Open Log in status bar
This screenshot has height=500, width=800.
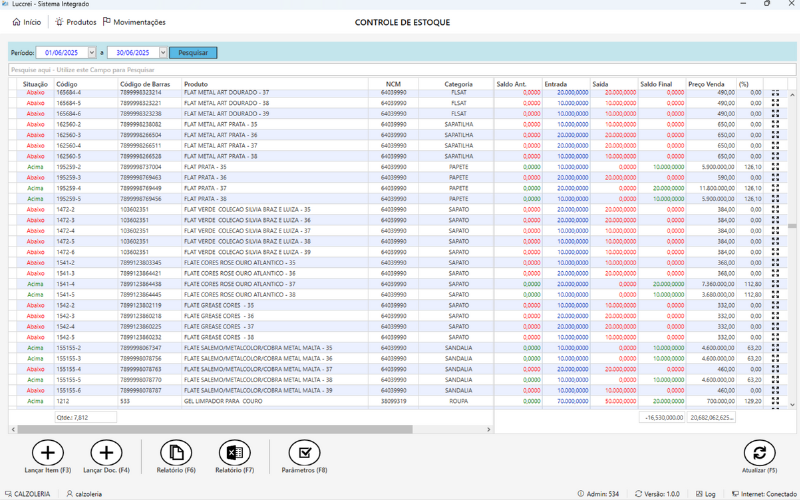(706, 494)
